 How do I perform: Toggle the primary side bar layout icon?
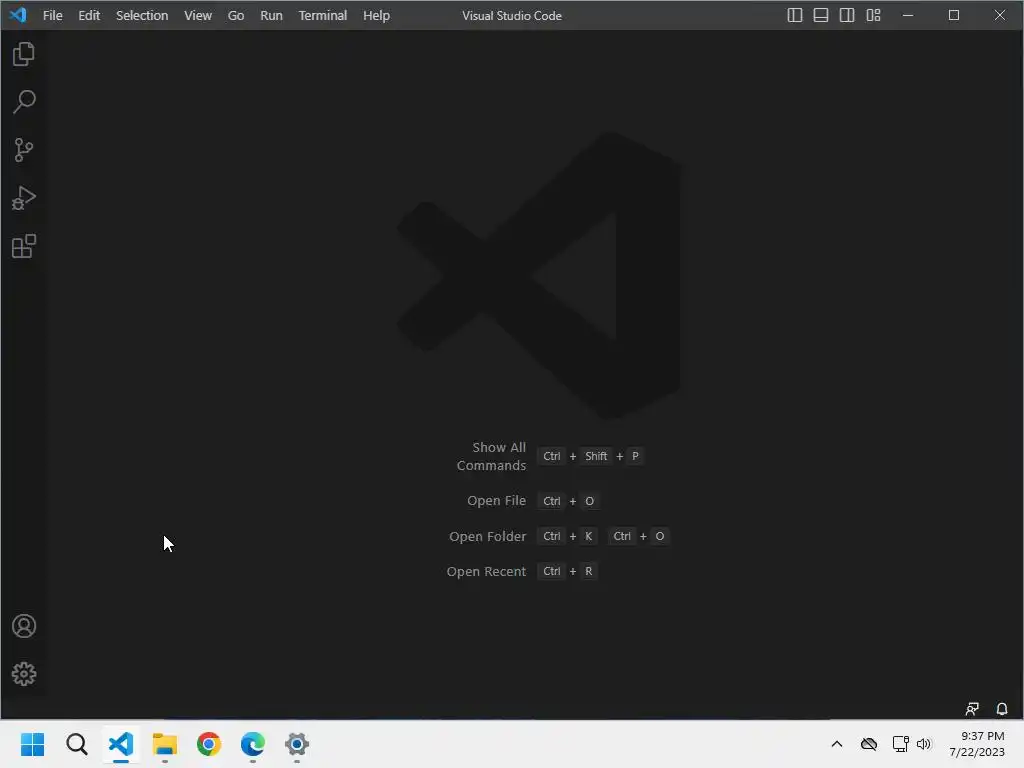click(x=795, y=15)
